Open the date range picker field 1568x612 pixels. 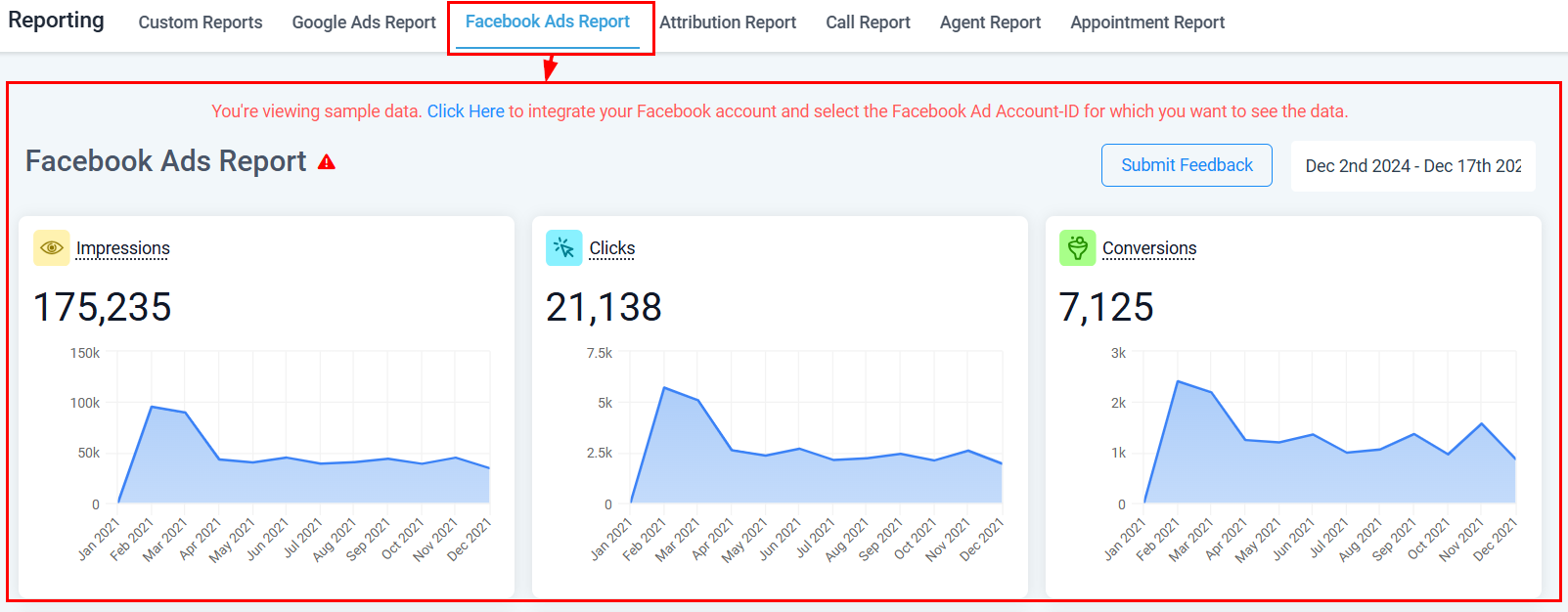pos(1412,166)
